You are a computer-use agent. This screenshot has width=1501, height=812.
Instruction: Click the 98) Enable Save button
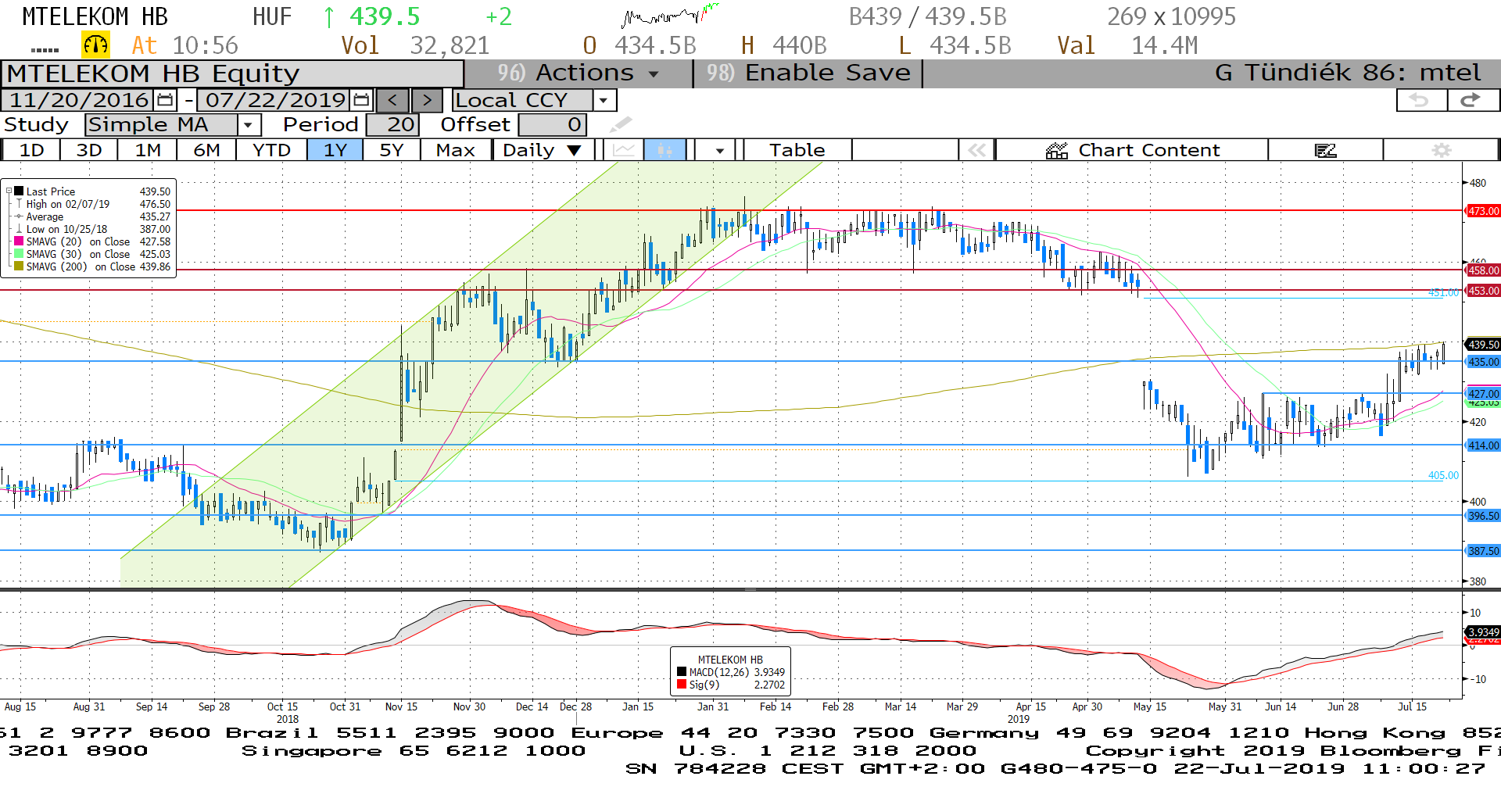coord(808,73)
